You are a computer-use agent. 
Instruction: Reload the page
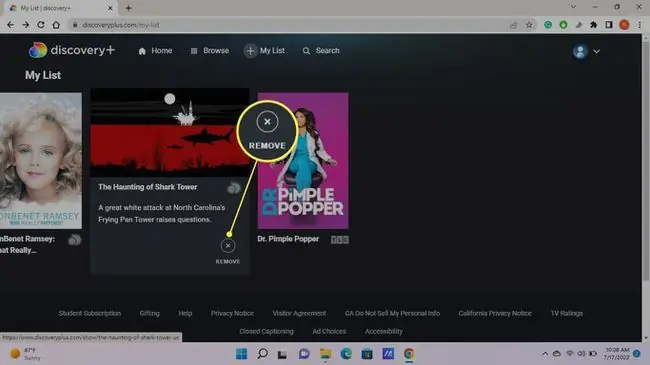[x=41, y=25]
